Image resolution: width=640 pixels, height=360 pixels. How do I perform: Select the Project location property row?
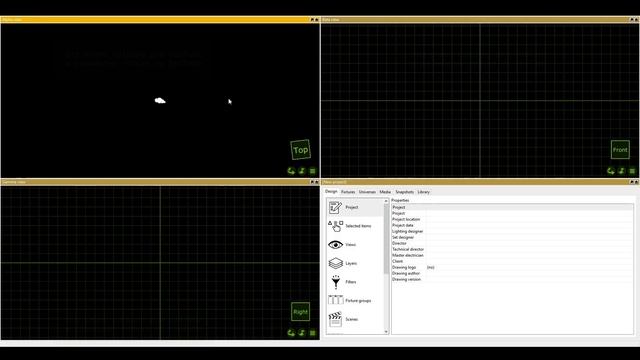coord(512,219)
